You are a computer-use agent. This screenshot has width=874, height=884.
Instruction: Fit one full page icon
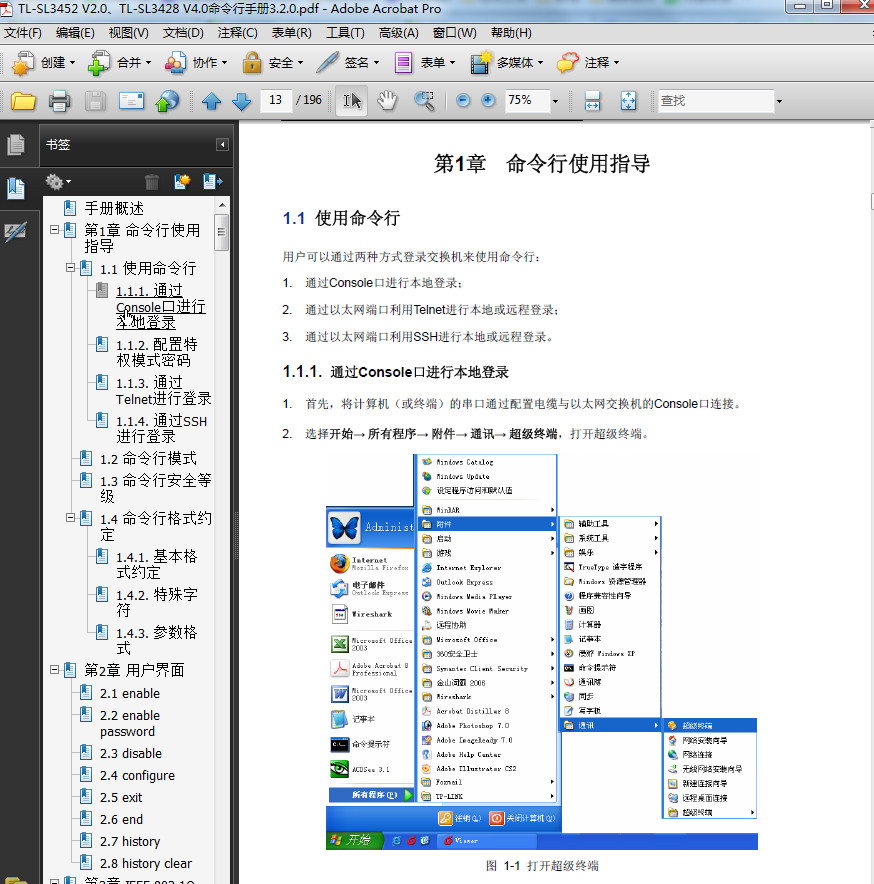[x=628, y=101]
